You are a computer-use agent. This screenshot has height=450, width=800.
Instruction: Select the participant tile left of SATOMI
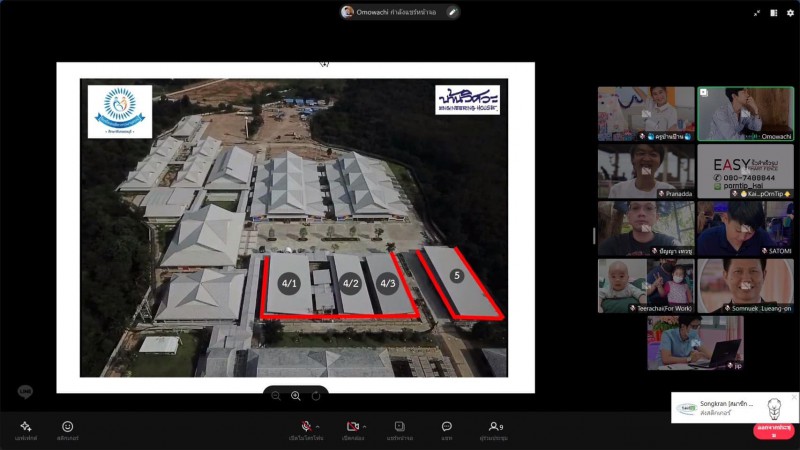[646, 228]
